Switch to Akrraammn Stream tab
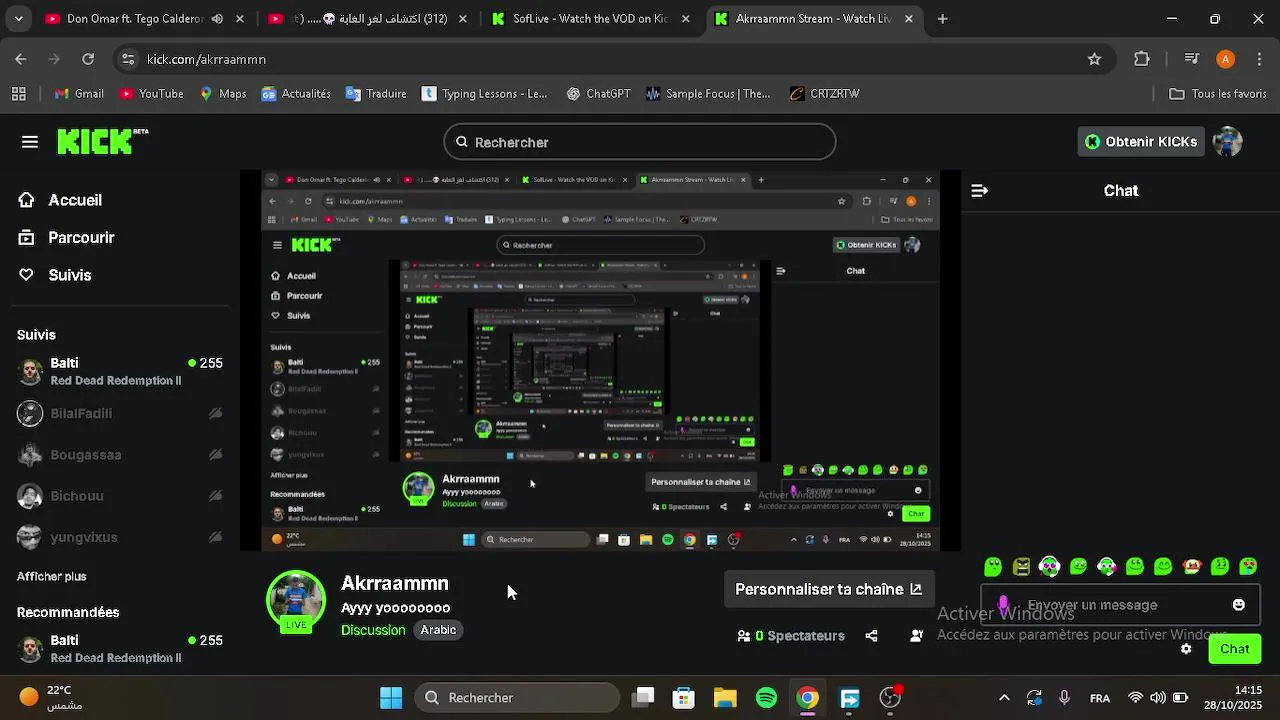Viewport: 1280px width, 720px height. 814,19
